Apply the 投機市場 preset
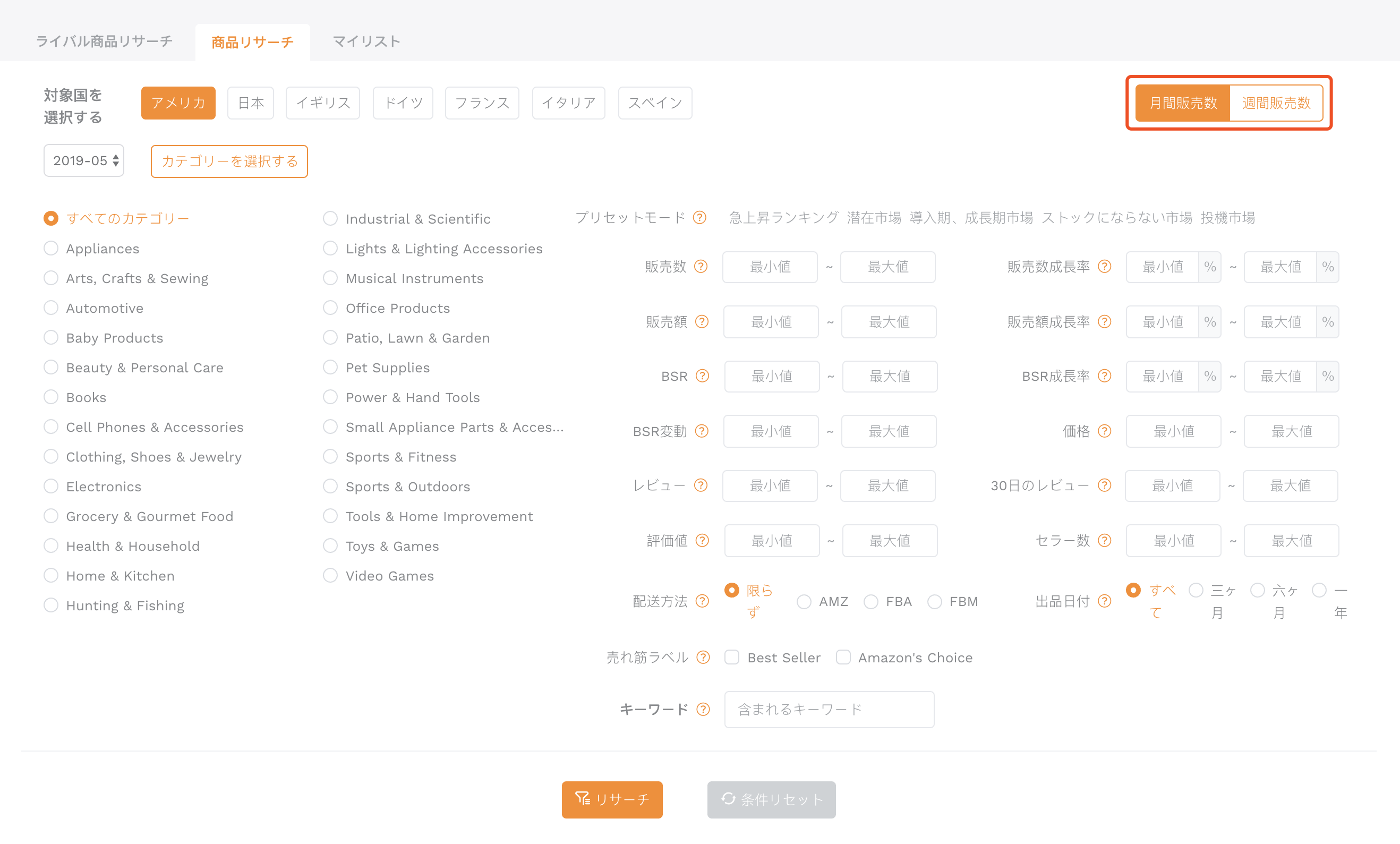Image resolution: width=1400 pixels, height=844 pixels. click(x=1228, y=218)
